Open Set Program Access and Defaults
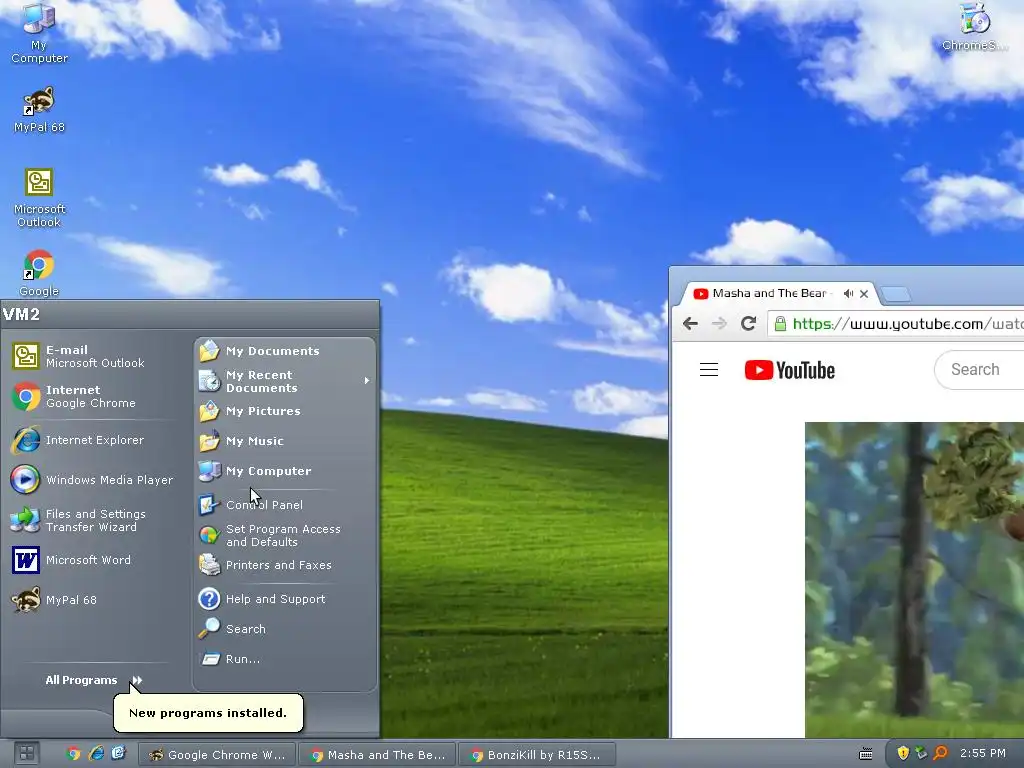Viewport: 1024px width, 768px height. pyautogui.click(x=284, y=536)
